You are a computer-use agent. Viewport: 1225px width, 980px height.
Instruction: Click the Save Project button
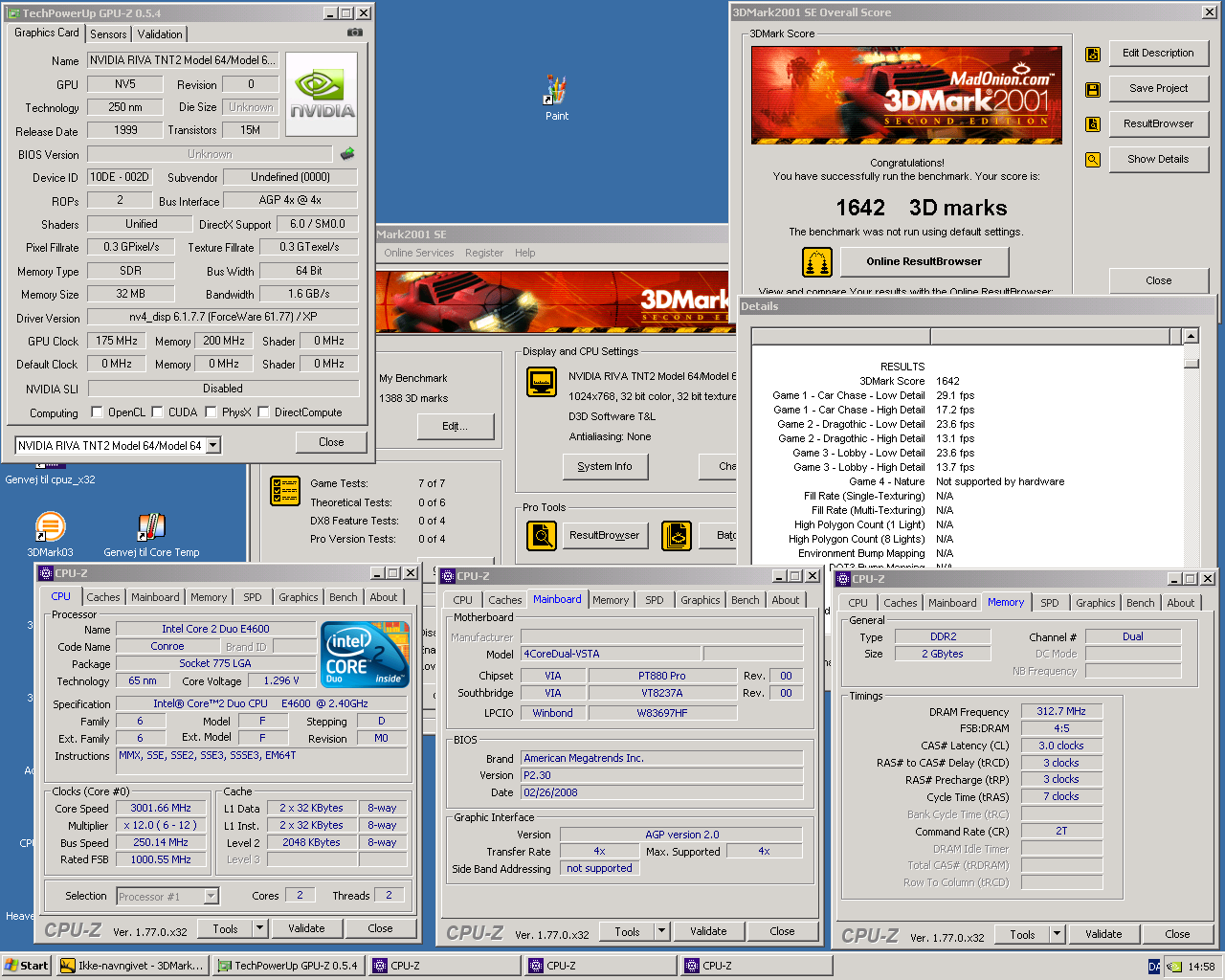click(1158, 88)
